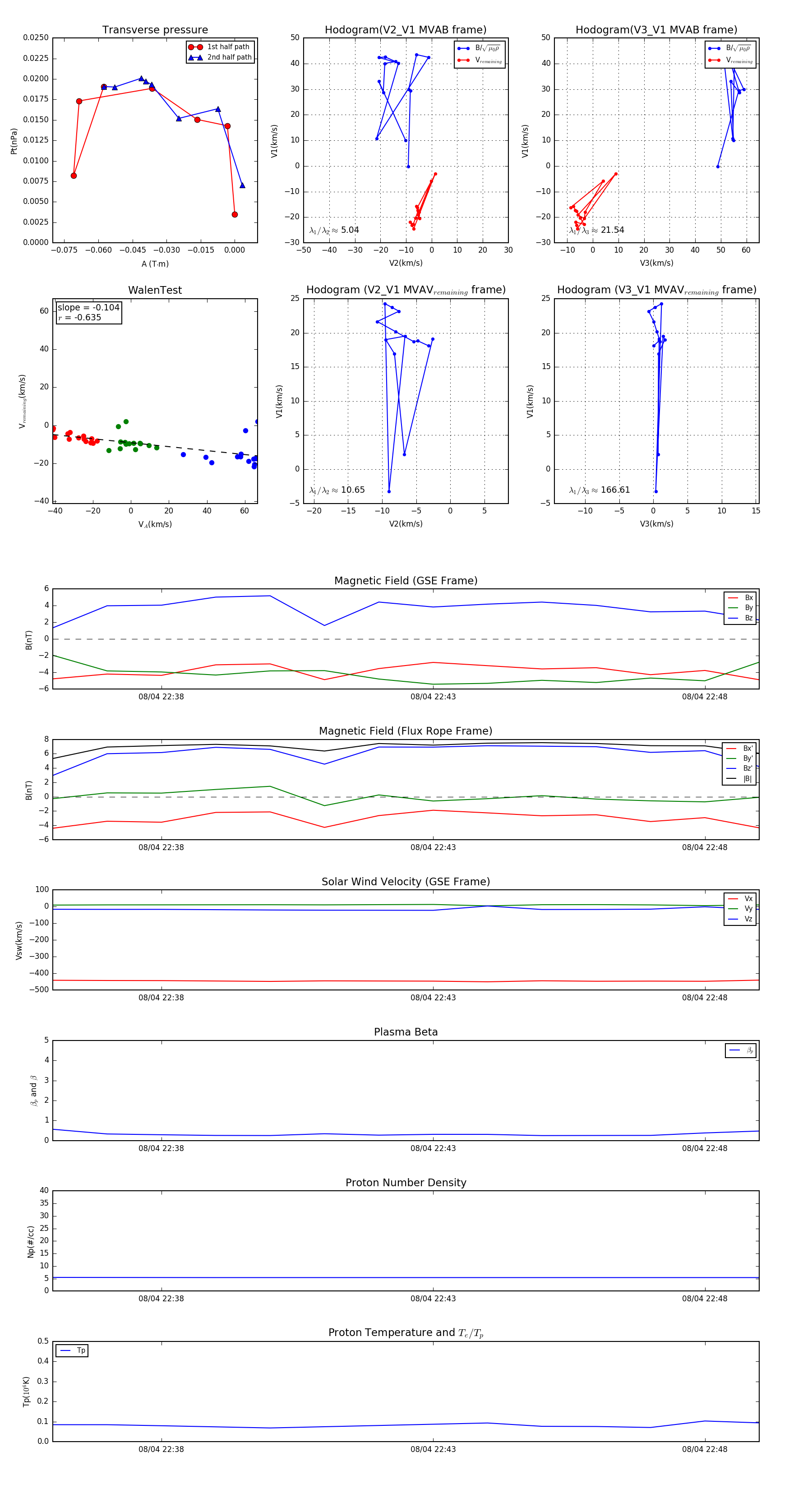Click the 'Hodogram (V2_V1 MVAV remaining frame)' title
This screenshot has width=812, height=1489.
tap(406, 290)
